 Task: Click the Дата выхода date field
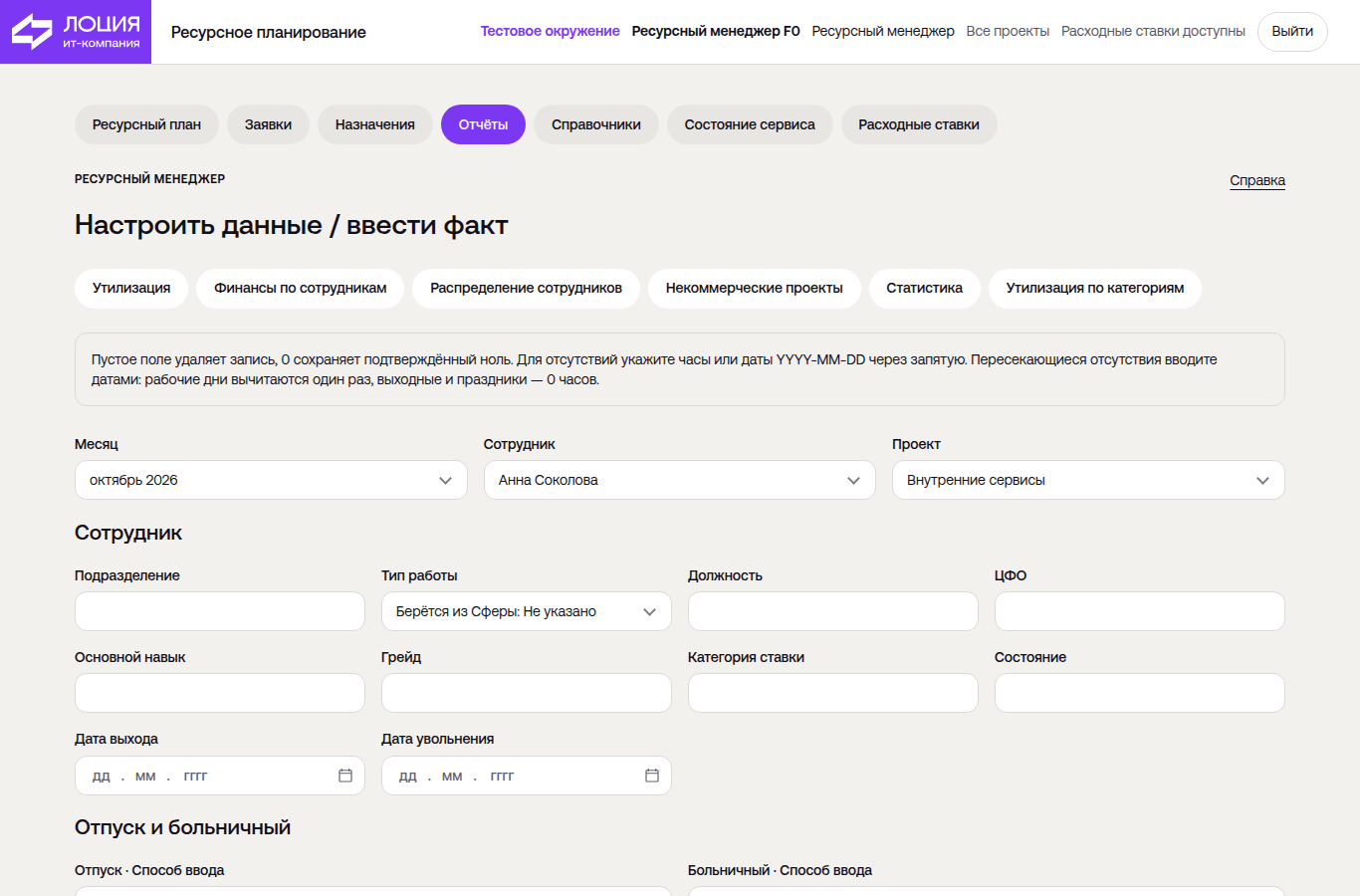tap(220, 776)
